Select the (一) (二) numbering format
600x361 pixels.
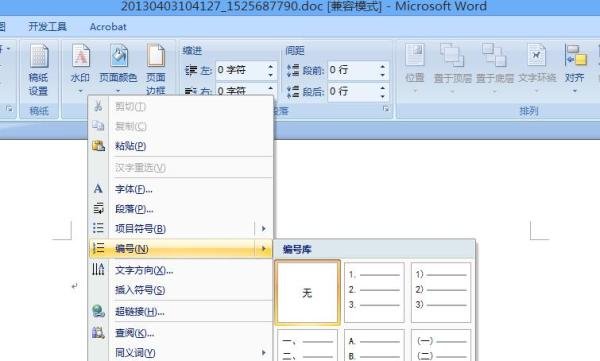(441, 345)
